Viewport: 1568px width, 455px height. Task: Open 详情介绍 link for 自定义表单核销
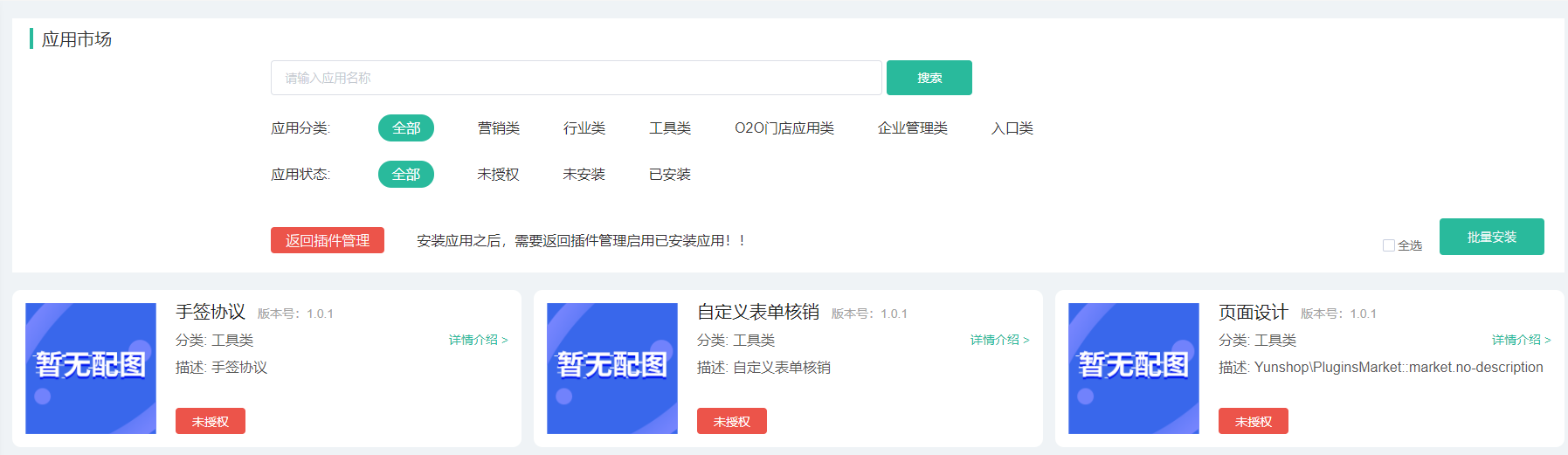(x=999, y=340)
